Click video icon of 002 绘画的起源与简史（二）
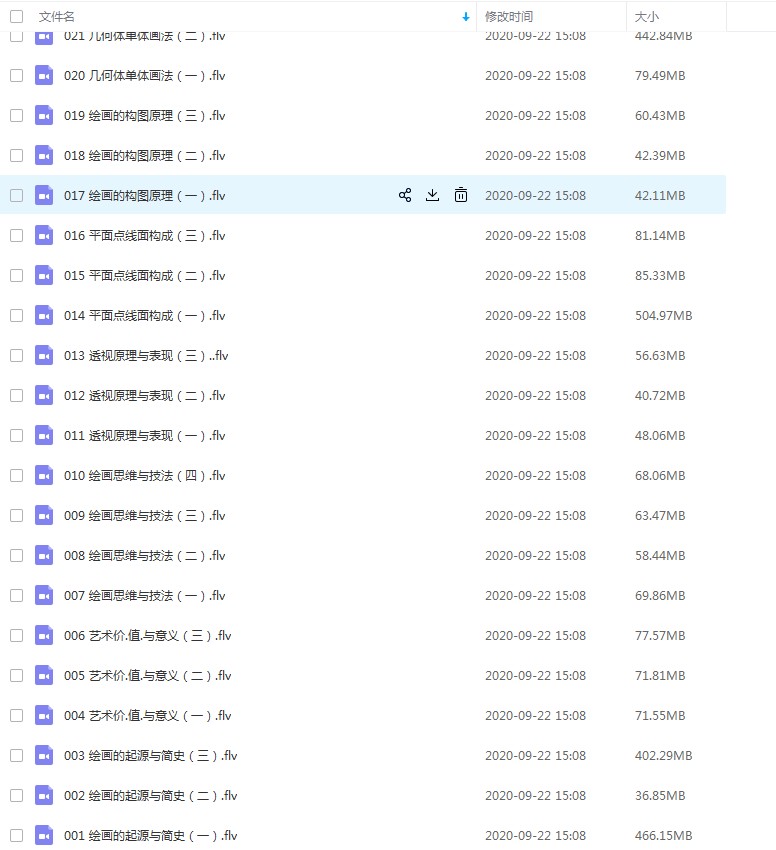 [x=44, y=795]
